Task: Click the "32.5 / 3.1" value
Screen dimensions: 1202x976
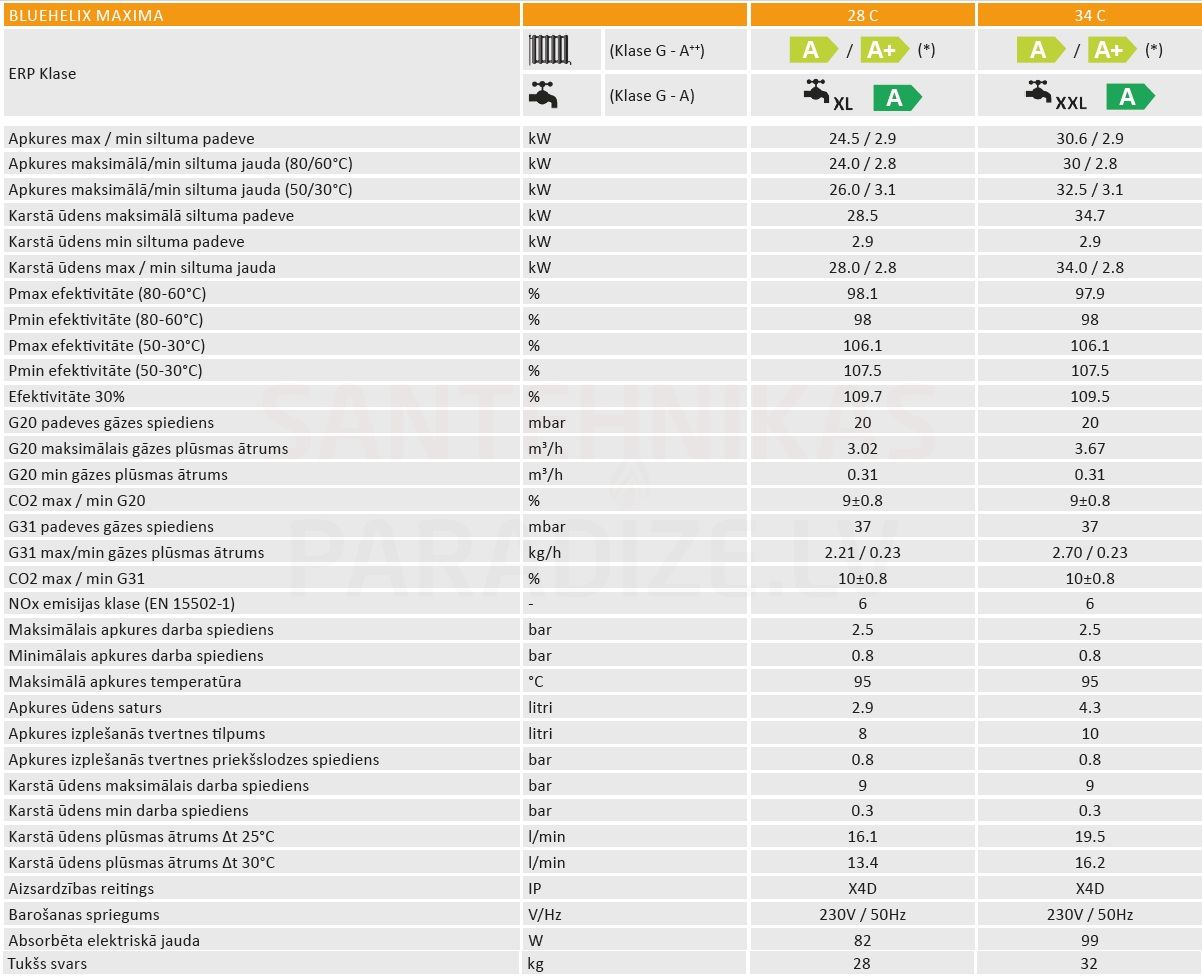Action: pyautogui.click(x=1090, y=190)
